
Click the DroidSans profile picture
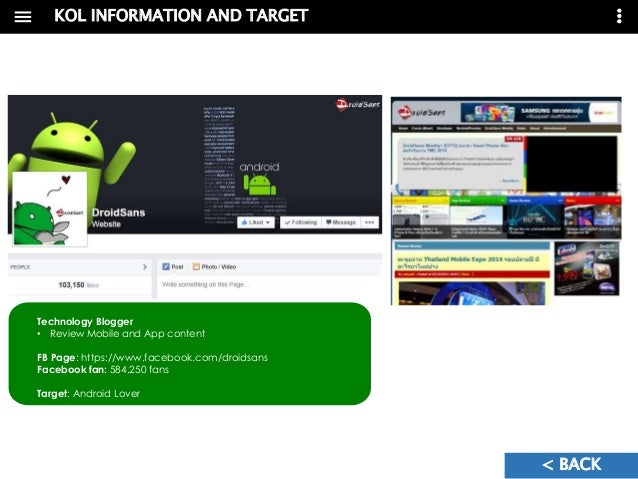[50, 209]
